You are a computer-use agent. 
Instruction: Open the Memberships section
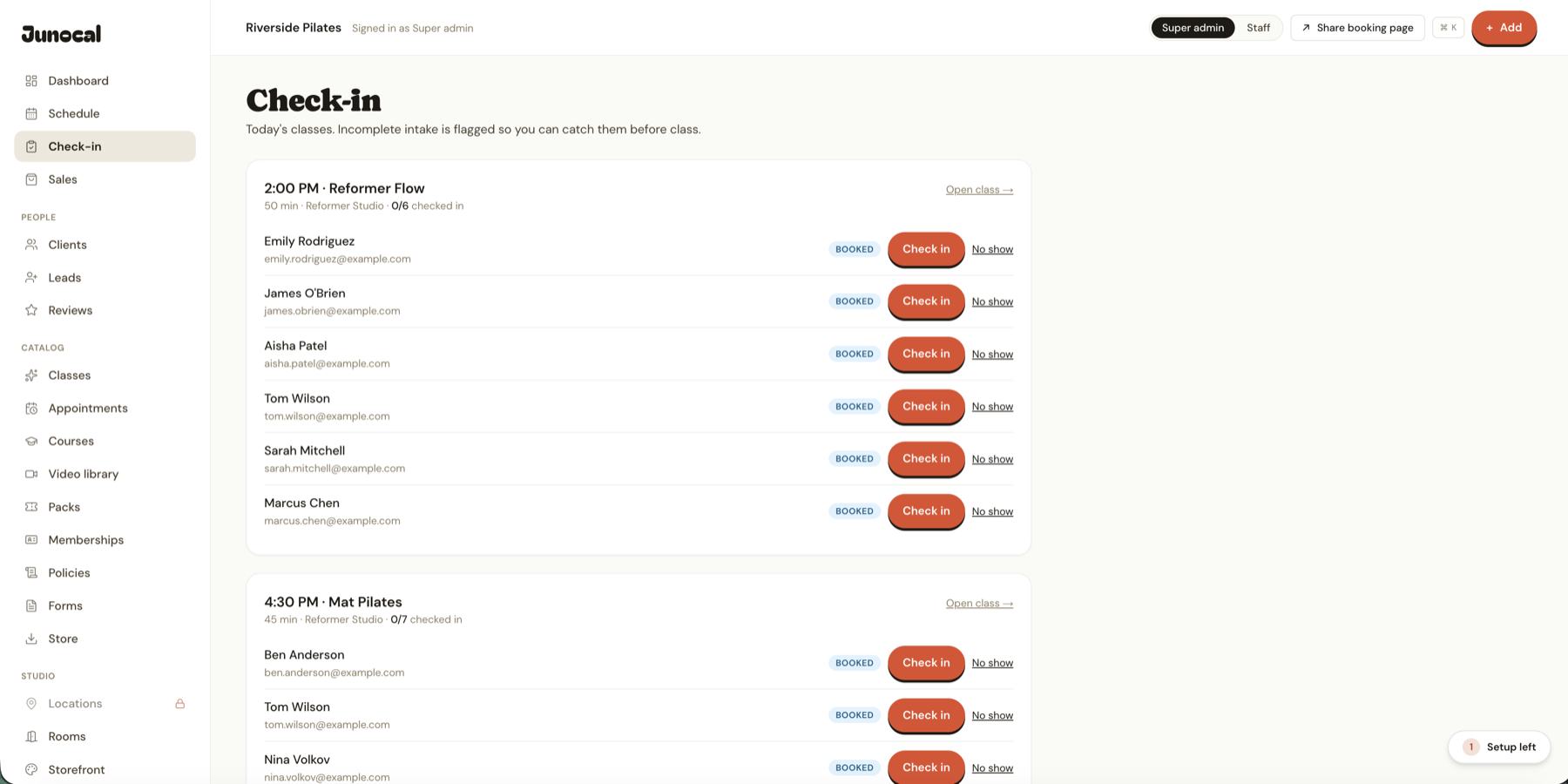tap(105, 540)
